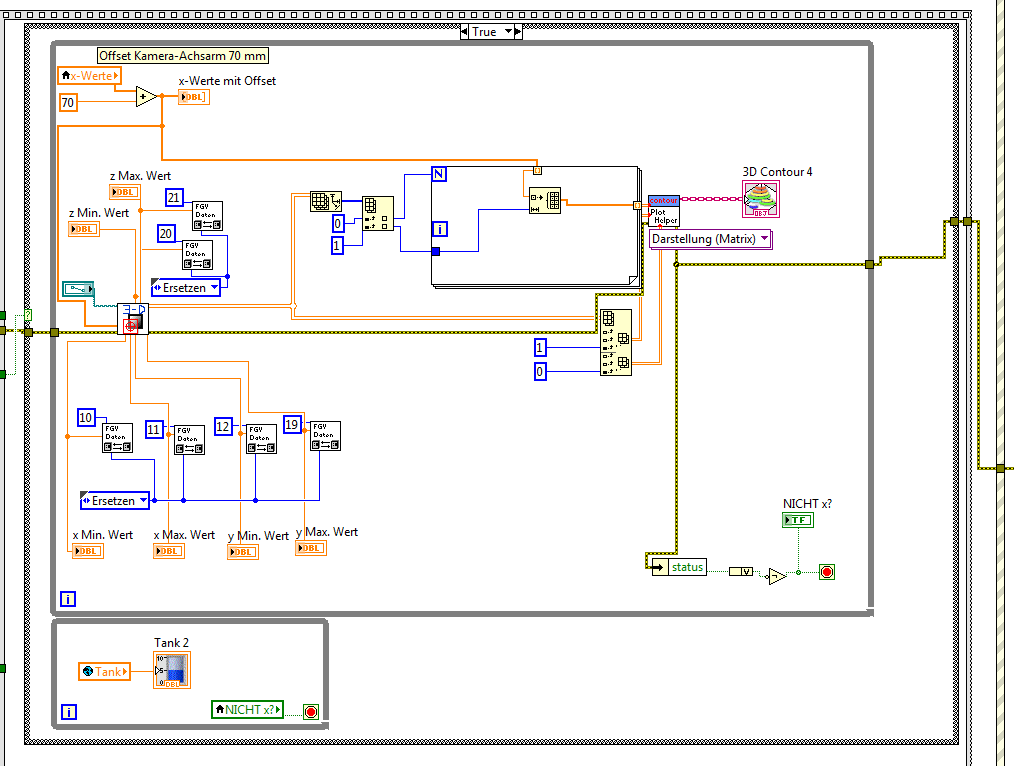Select the Index Array node with constants 1 and 0

[x=616, y=342]
